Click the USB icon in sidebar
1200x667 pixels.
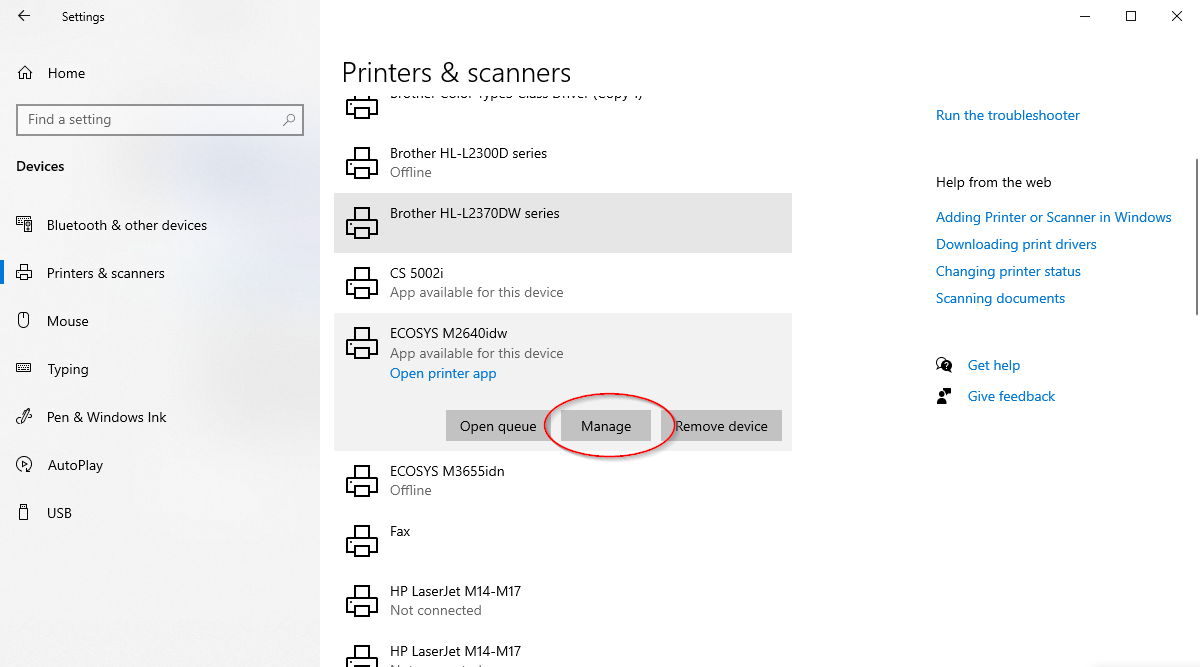(25, 513)
